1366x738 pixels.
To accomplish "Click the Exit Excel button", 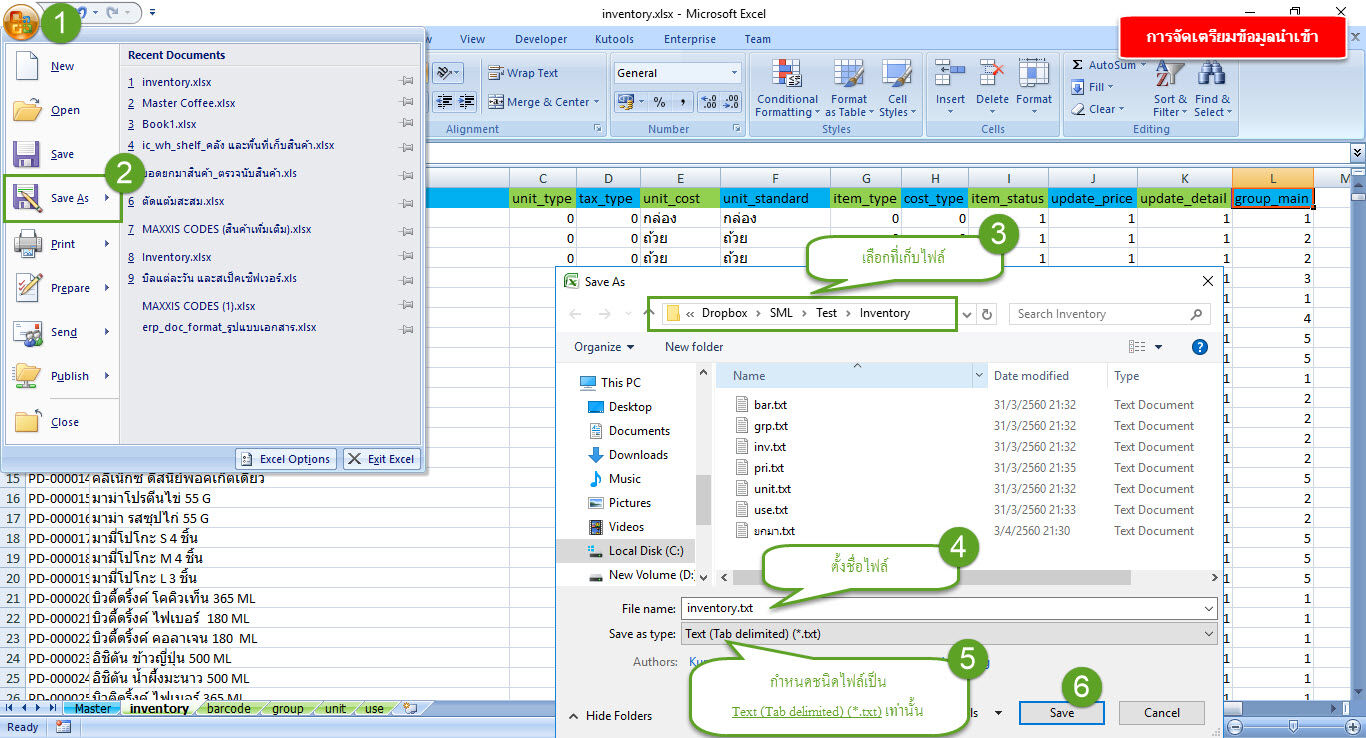I will (381, 459).
